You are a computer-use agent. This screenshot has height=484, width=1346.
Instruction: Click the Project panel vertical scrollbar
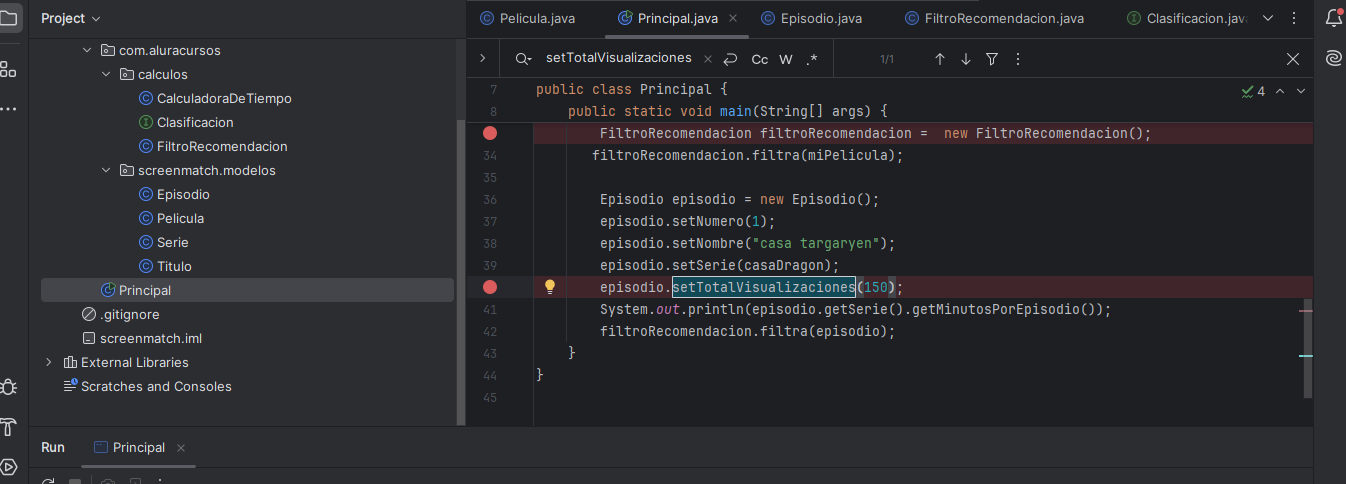(x=461, y=270)
